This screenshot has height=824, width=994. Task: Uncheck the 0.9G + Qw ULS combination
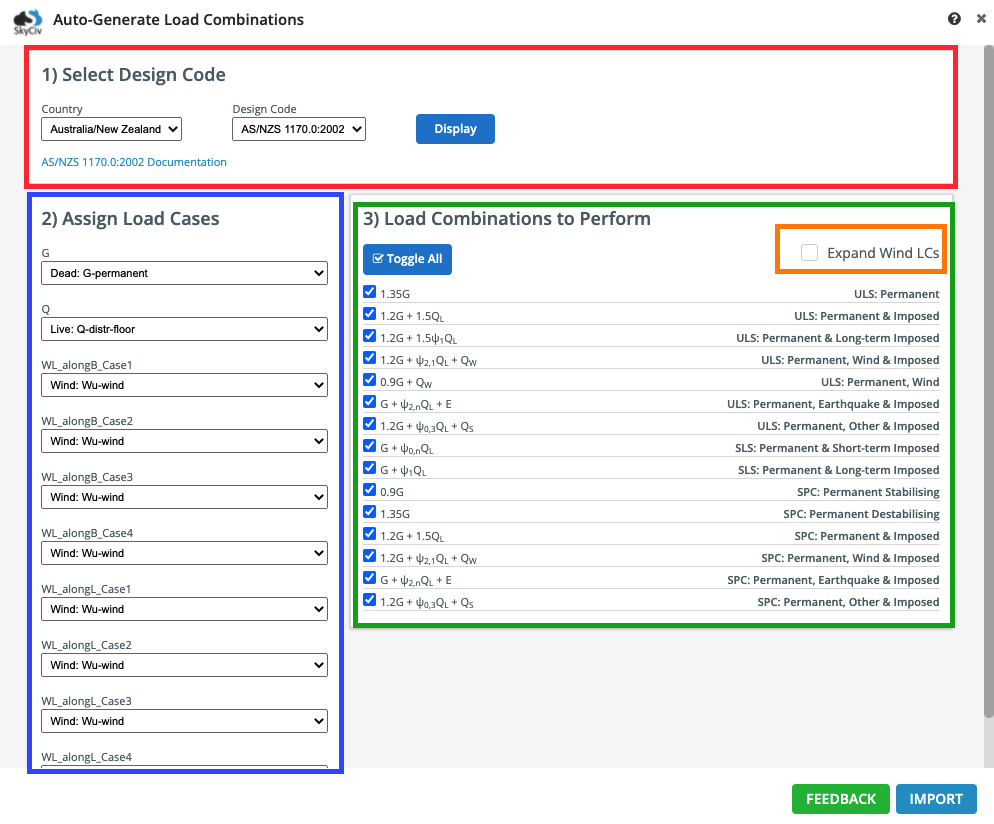pyautogui.click(x=370, y=380)
